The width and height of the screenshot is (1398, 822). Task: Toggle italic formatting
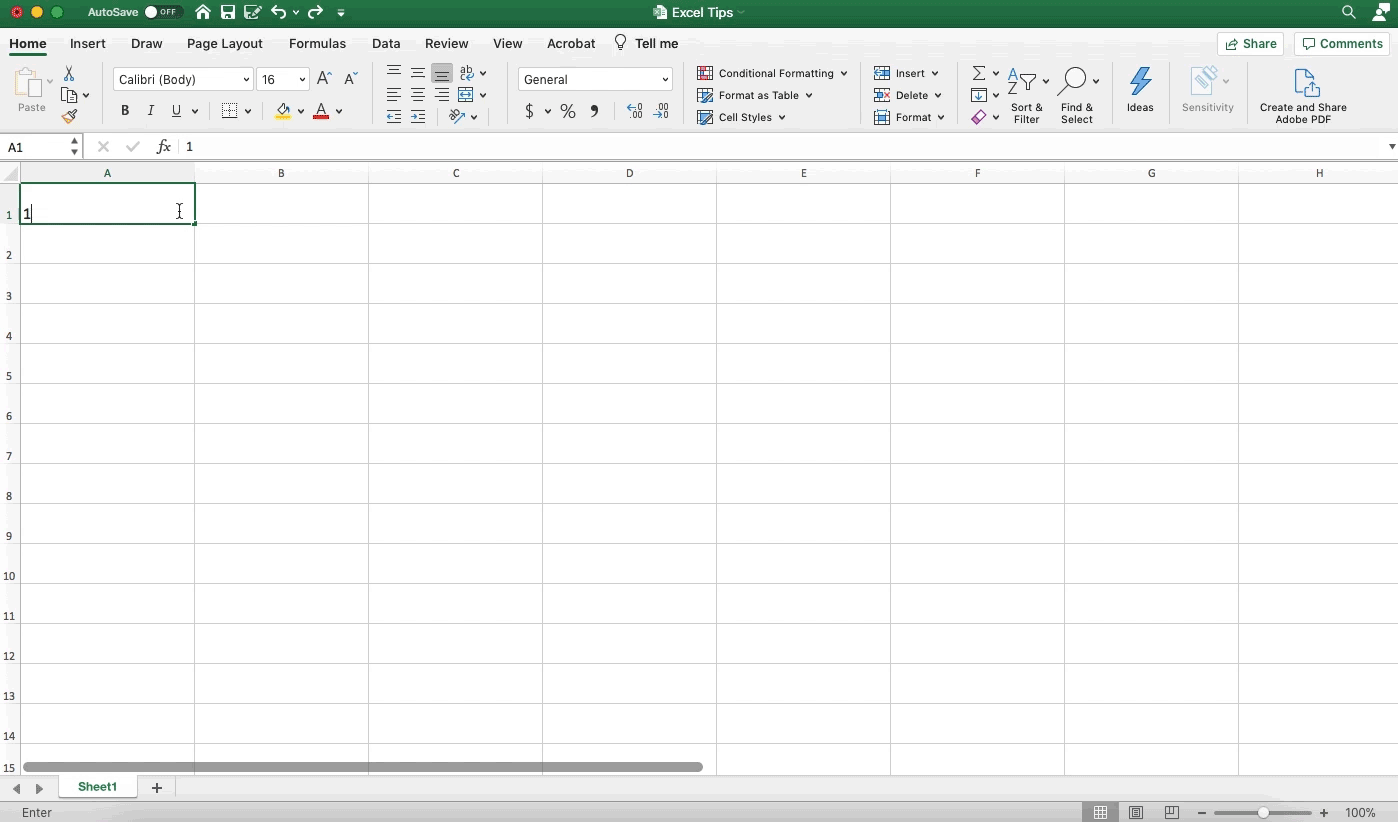[x=151, y=111]
